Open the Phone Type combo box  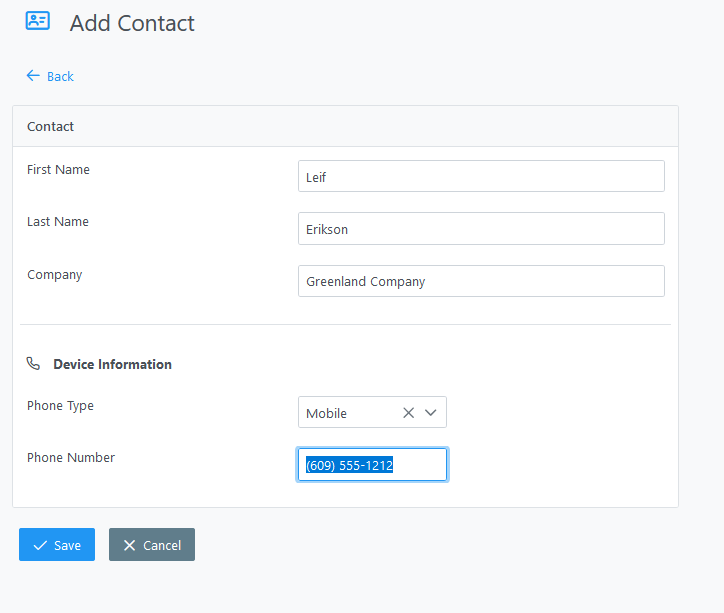coord(372,412)
